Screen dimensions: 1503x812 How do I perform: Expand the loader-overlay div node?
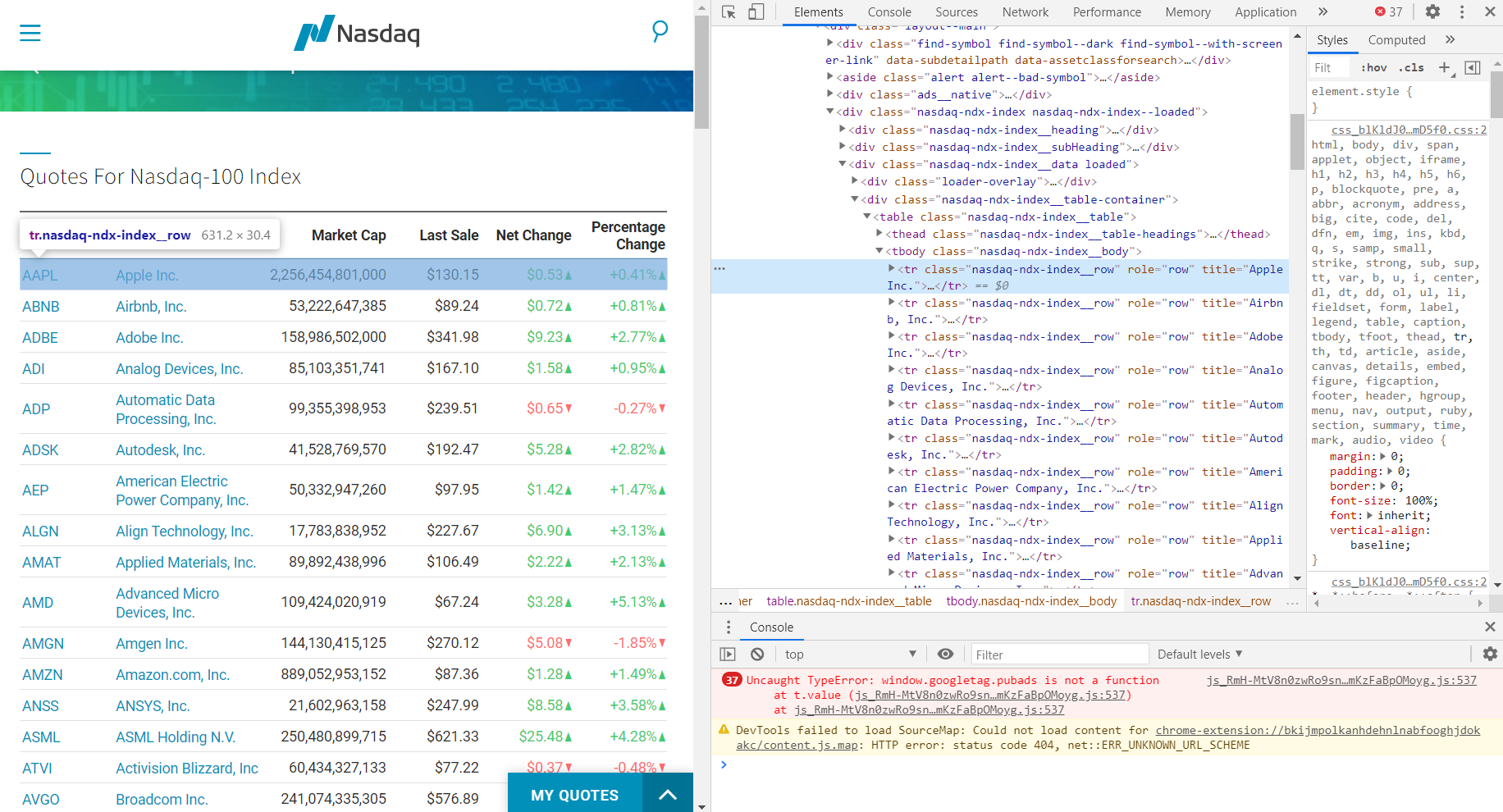point(855,182)
